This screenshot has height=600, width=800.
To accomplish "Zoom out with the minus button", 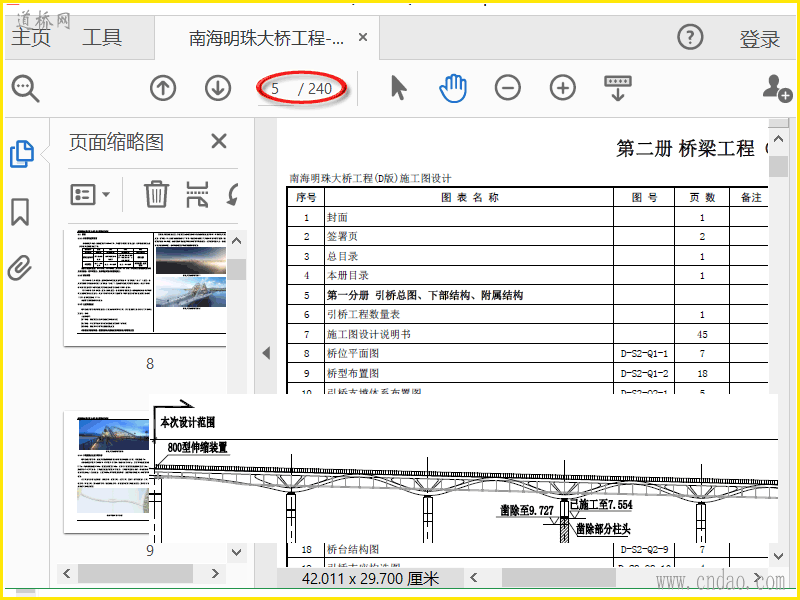I will point(508,88).
